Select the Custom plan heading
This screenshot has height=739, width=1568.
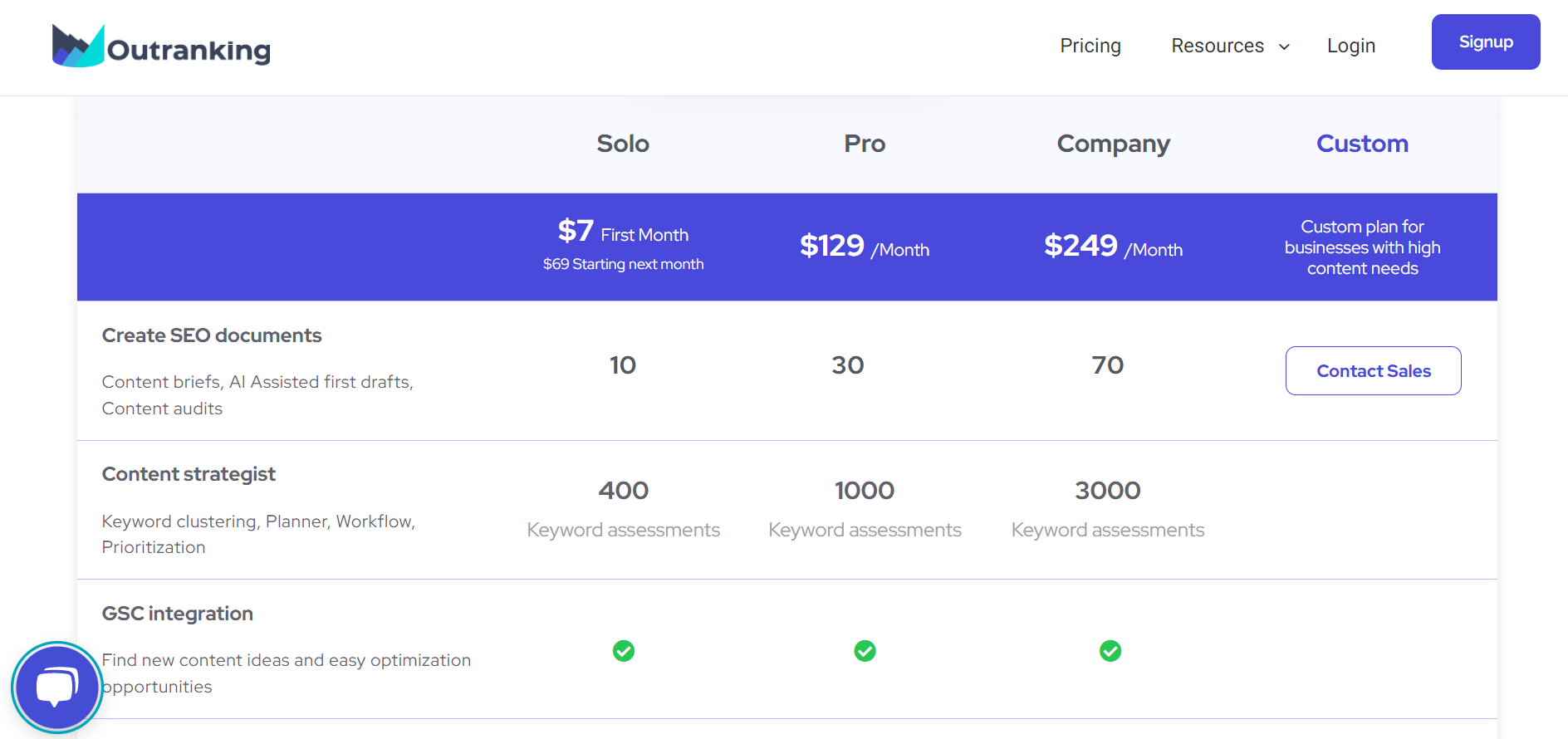1362,144
